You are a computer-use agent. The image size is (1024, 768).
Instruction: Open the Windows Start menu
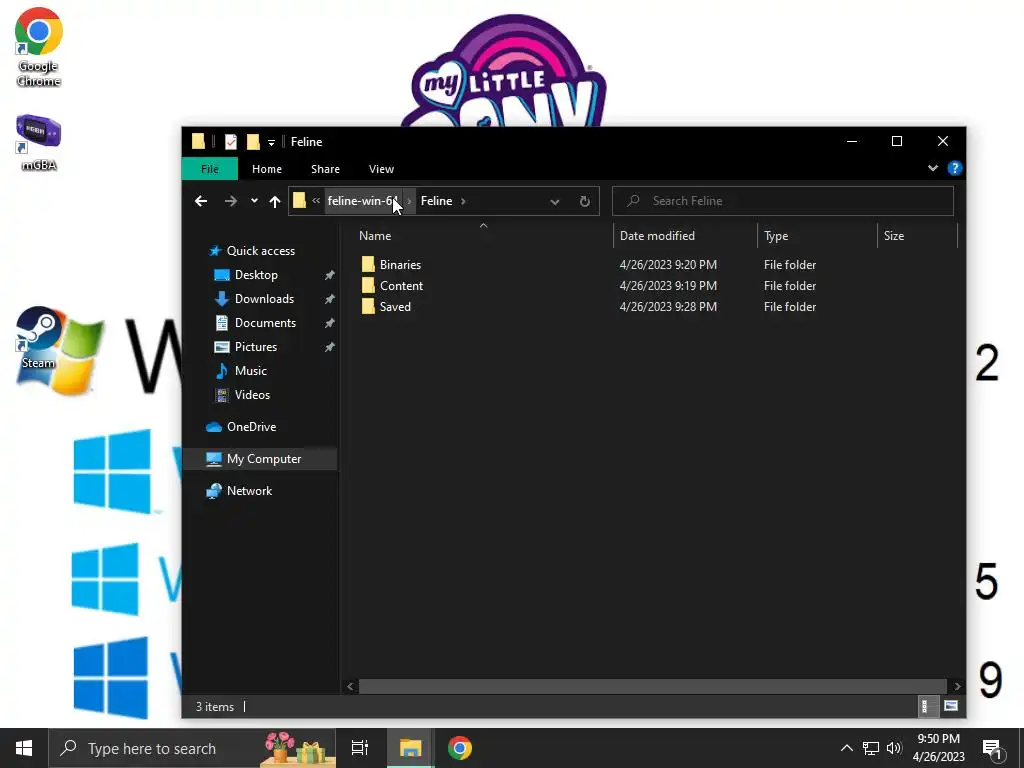coord(24,748)
